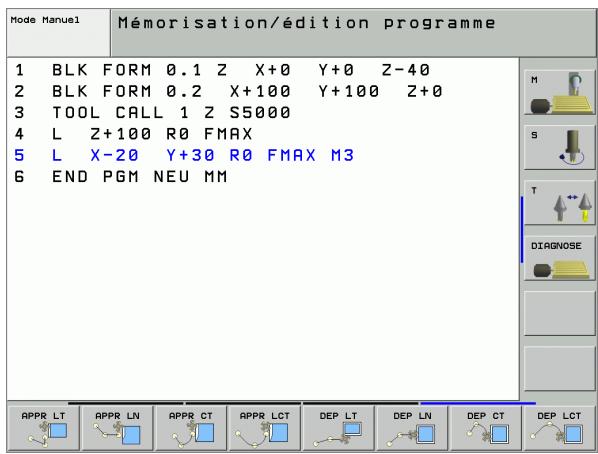The image size is (598, 454).
Task: Click the Y+30 value in line 5
Action: point(191,156)
